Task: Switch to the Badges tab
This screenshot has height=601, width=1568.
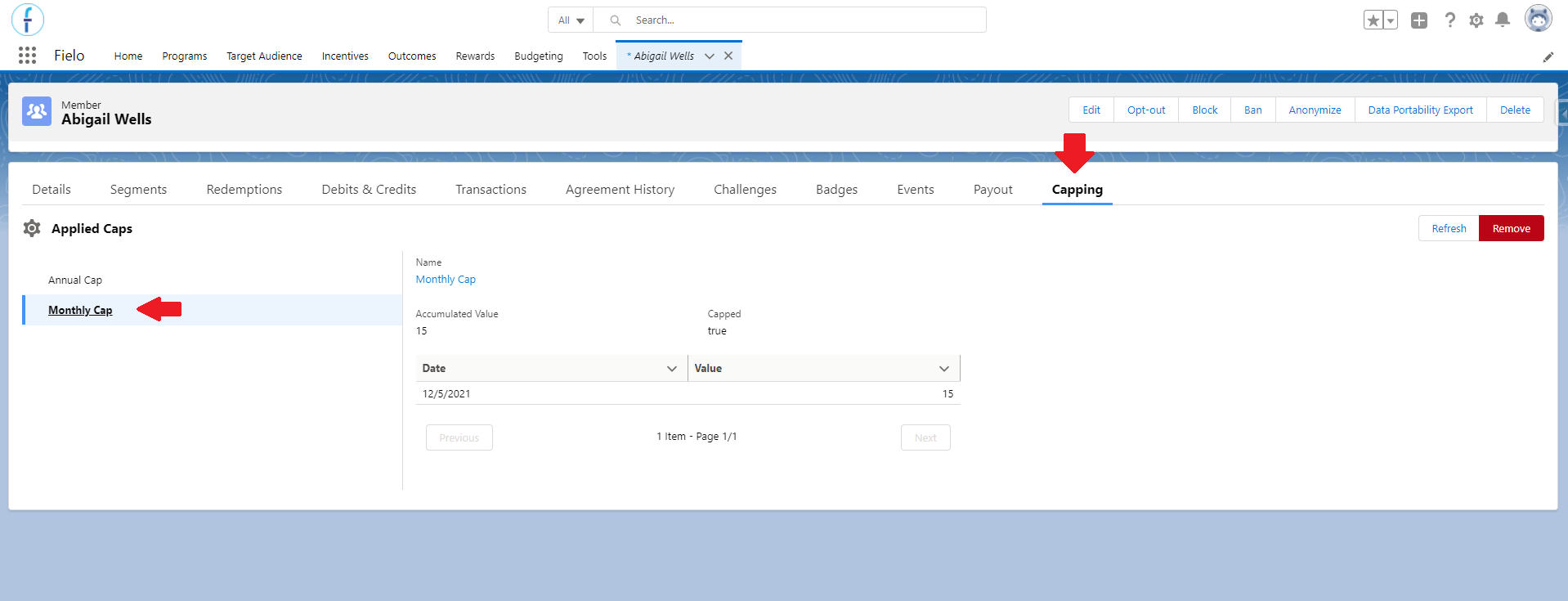Action: (x=837, y=190)
